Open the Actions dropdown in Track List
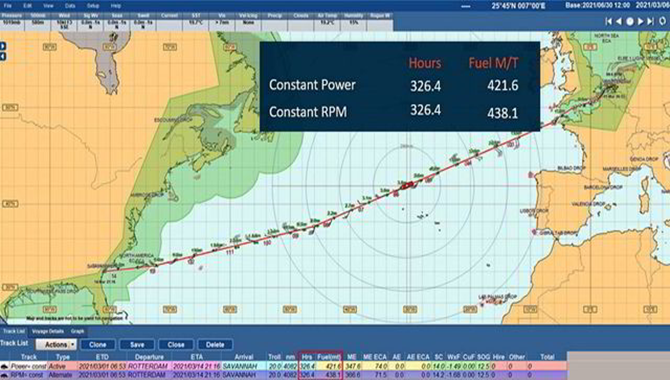The height and width of the screenshot is (380, 670). click(x=56, y=345)
